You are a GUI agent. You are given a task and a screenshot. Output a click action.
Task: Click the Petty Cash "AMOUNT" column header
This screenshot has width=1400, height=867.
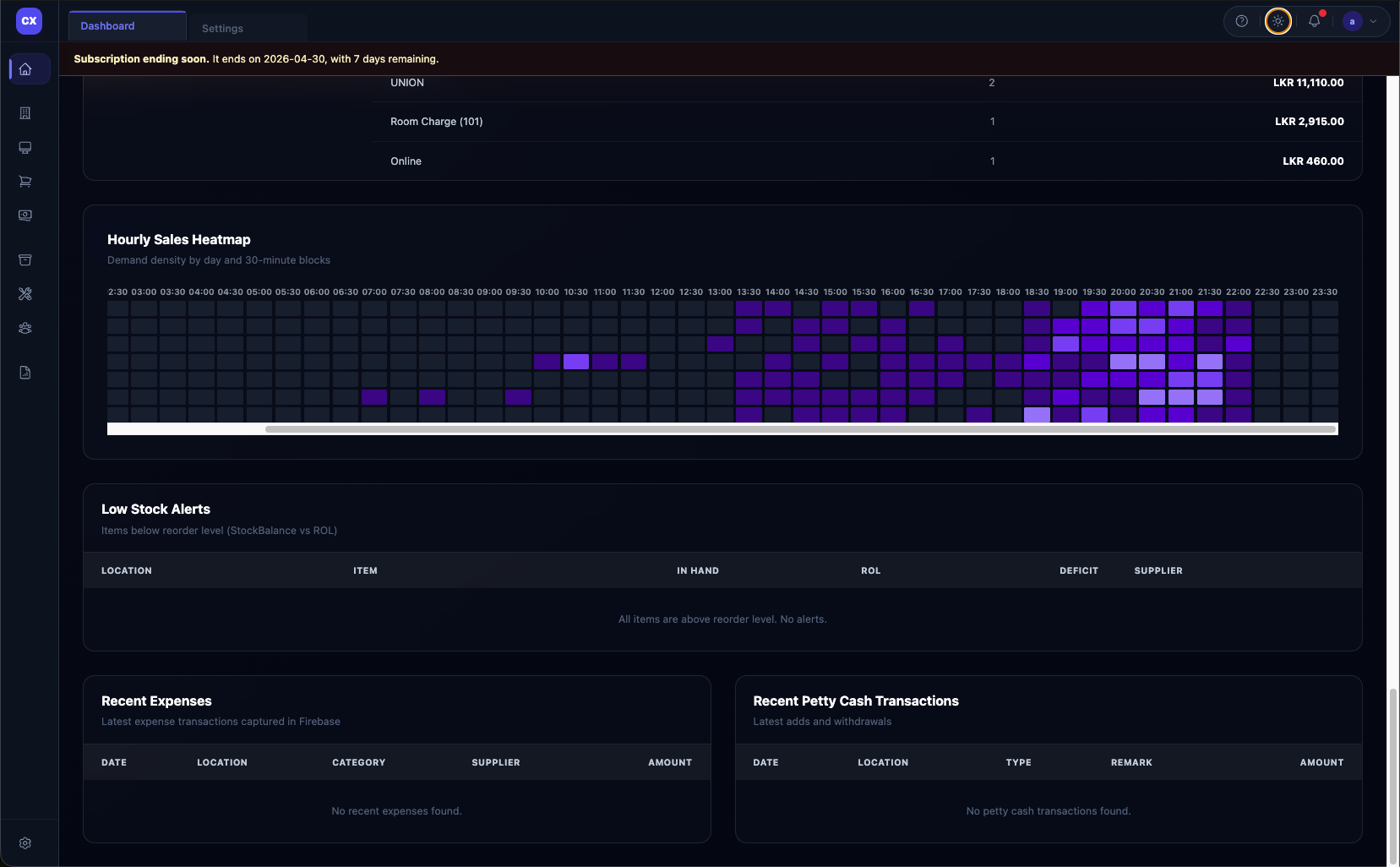1321,763
